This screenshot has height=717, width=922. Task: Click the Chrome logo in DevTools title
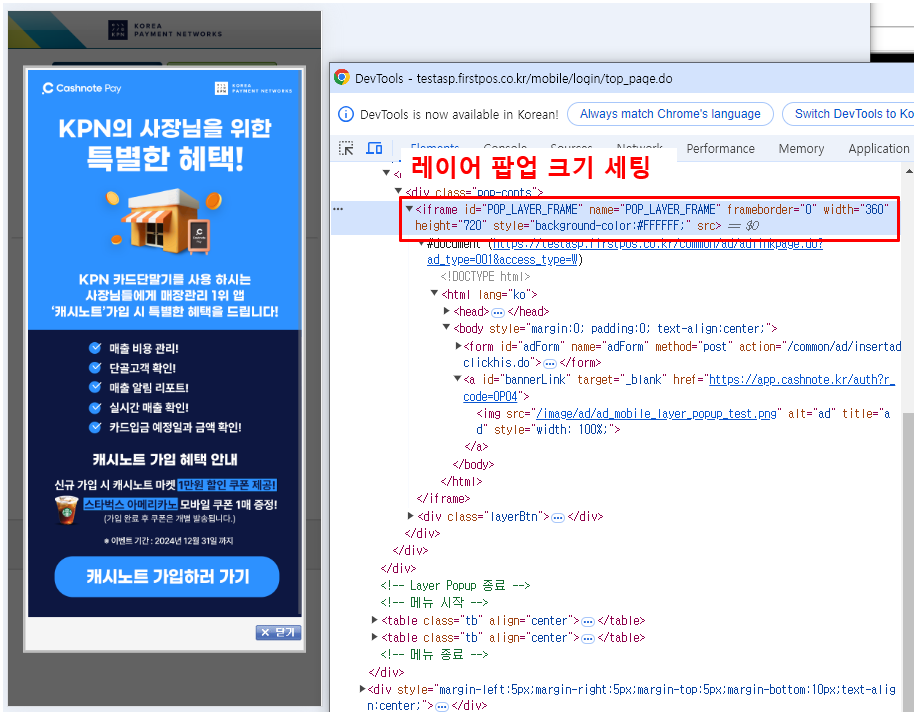pos(342,78)
